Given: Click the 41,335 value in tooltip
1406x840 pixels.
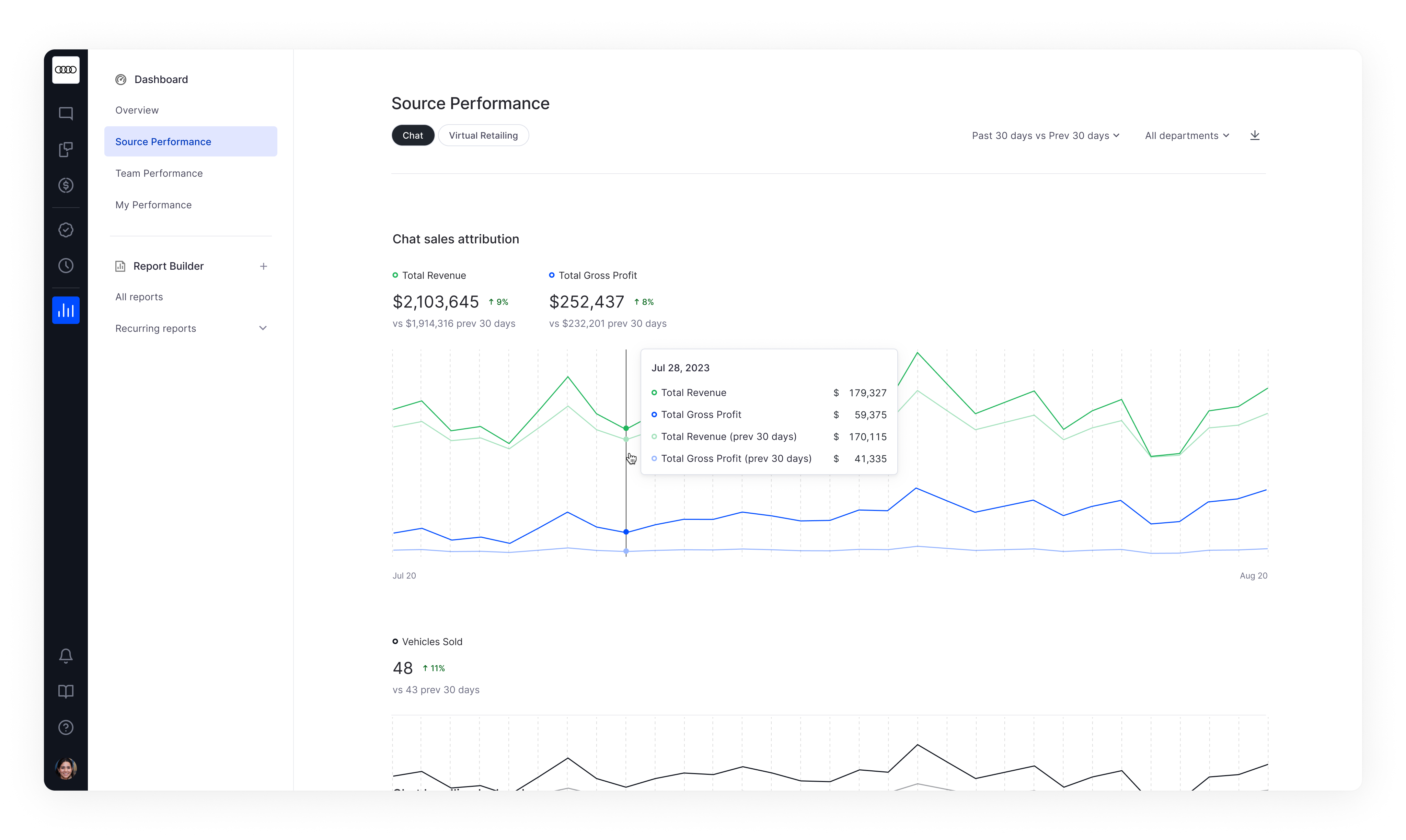Looking at the screenshot, I should [x=870, y=459].
